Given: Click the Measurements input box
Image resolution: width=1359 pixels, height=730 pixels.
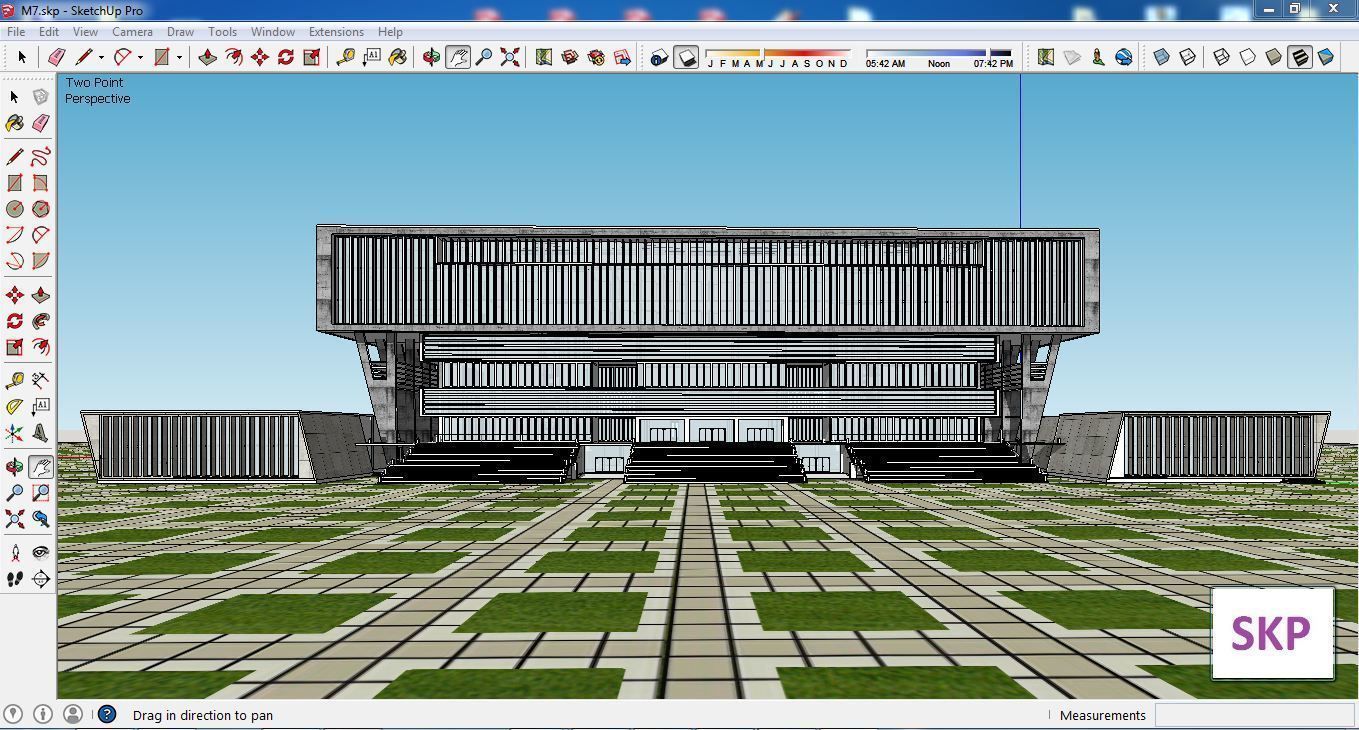Looking at the screenshot, I should [1254, 715].
